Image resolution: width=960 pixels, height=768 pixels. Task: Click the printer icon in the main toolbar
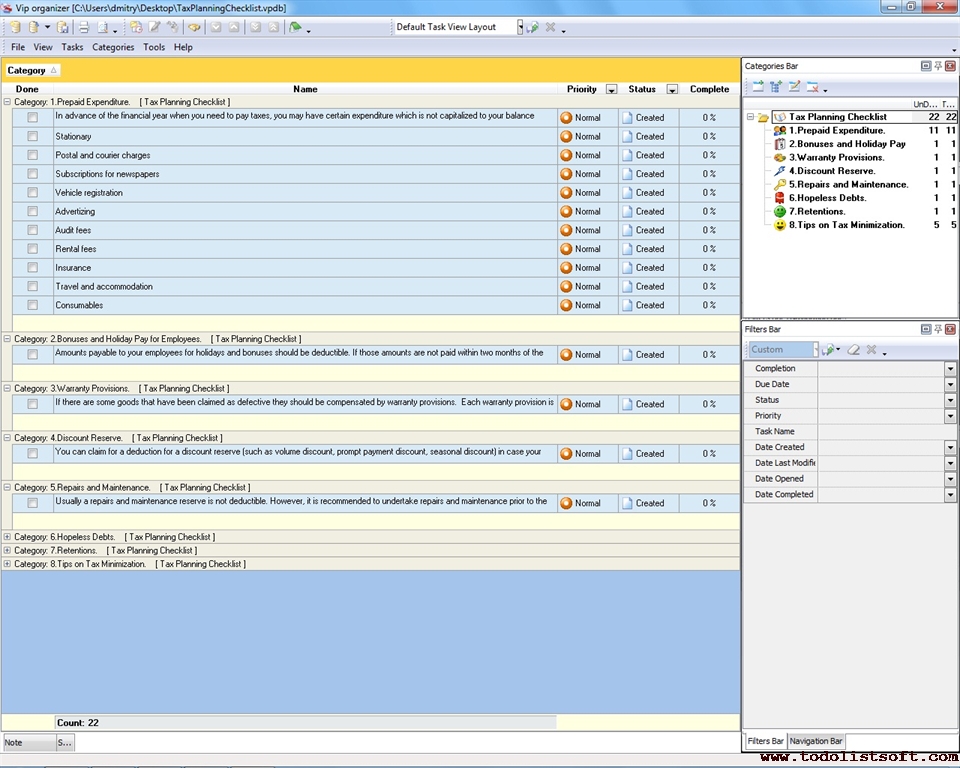tap(84, 27)
